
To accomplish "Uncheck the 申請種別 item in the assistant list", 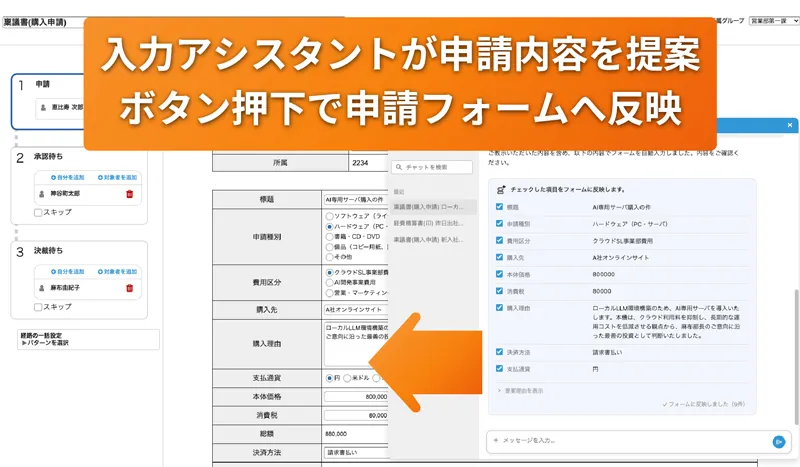I will 499,224.
